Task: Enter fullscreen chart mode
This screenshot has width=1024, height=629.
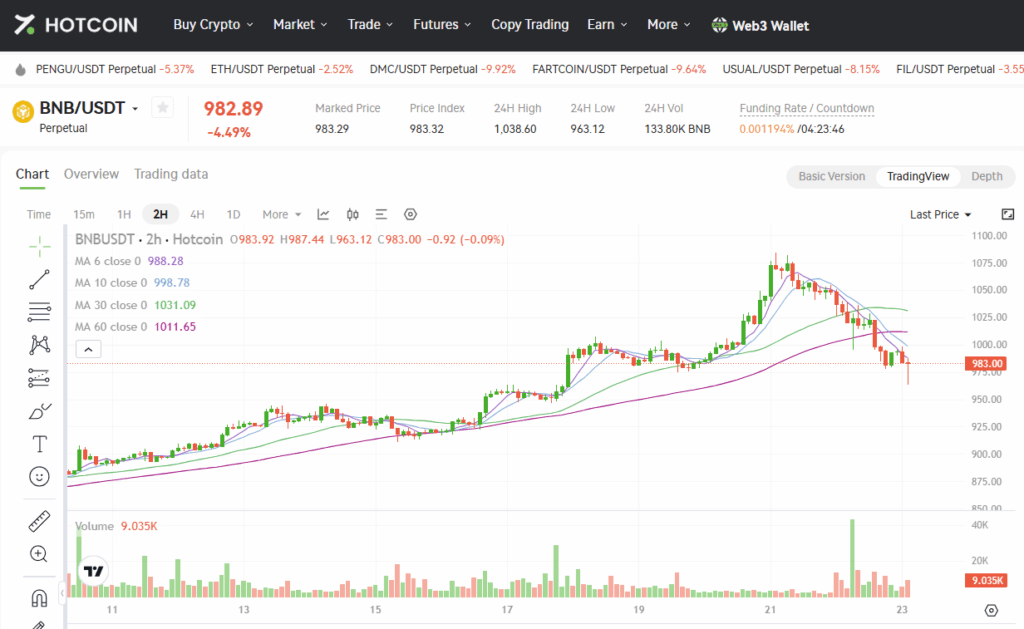Action: point(1007,214)
